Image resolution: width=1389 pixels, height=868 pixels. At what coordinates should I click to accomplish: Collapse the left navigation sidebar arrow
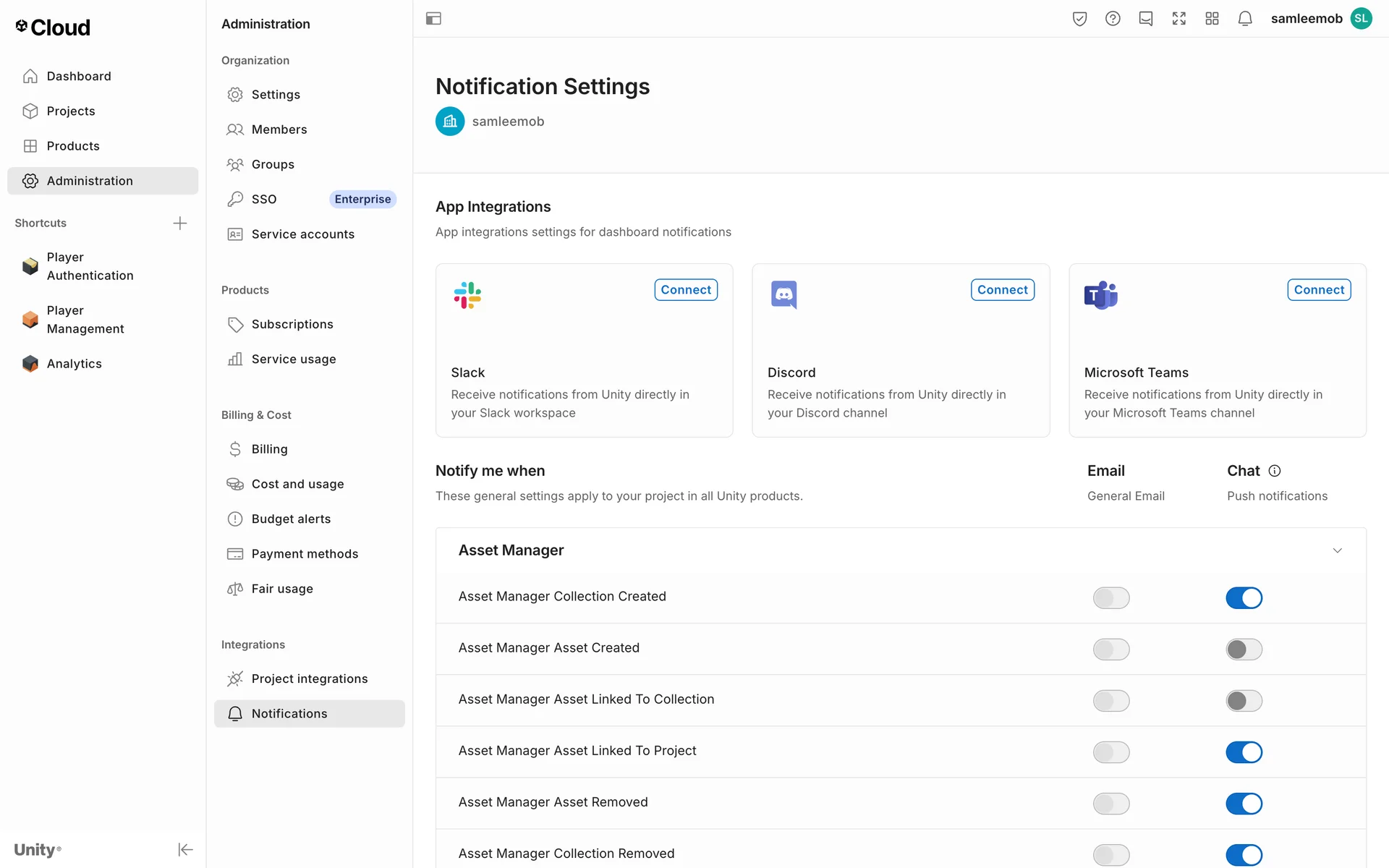pos(185,849)
